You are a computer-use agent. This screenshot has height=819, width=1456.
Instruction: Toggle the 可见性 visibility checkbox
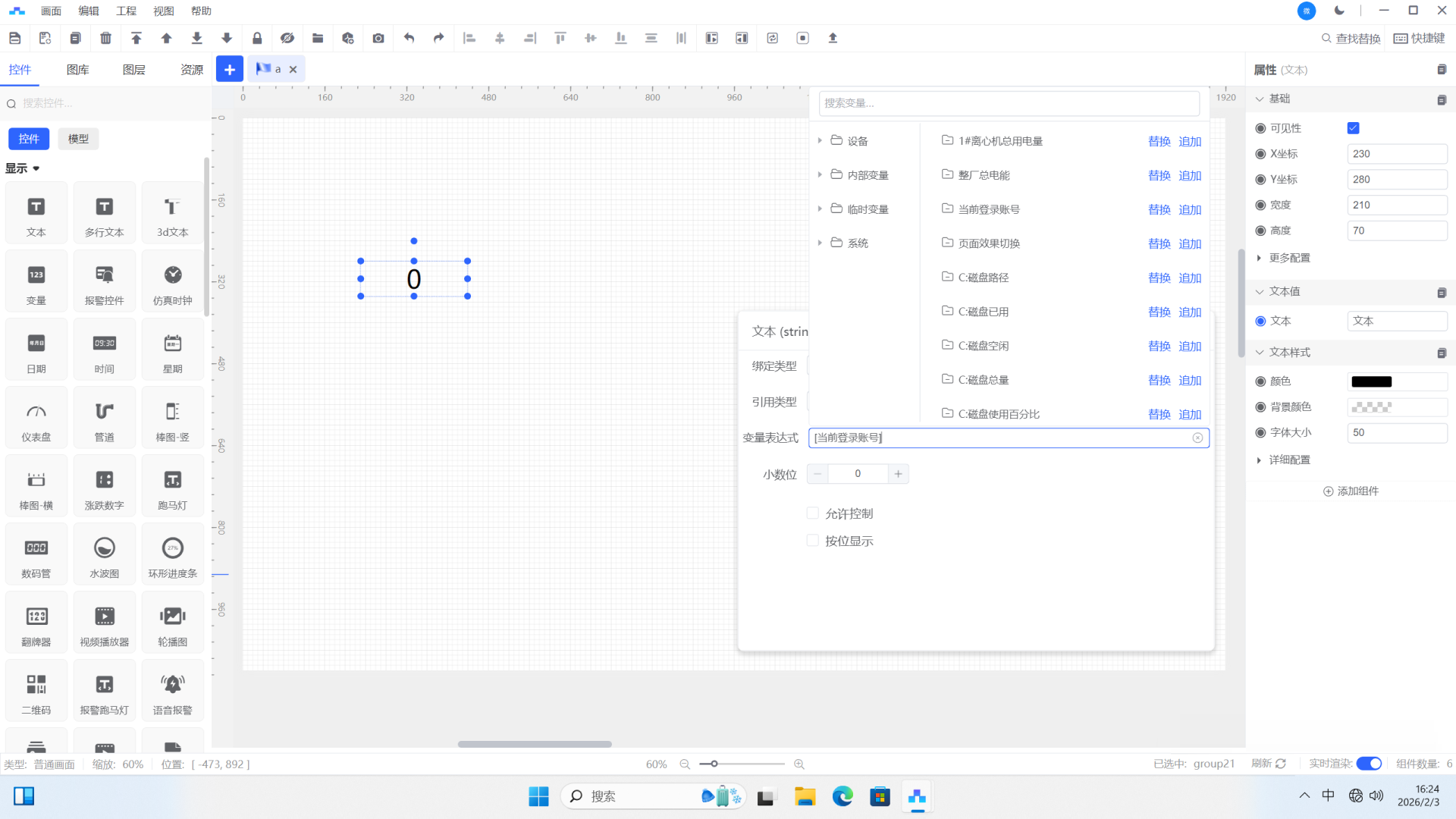1353,128
